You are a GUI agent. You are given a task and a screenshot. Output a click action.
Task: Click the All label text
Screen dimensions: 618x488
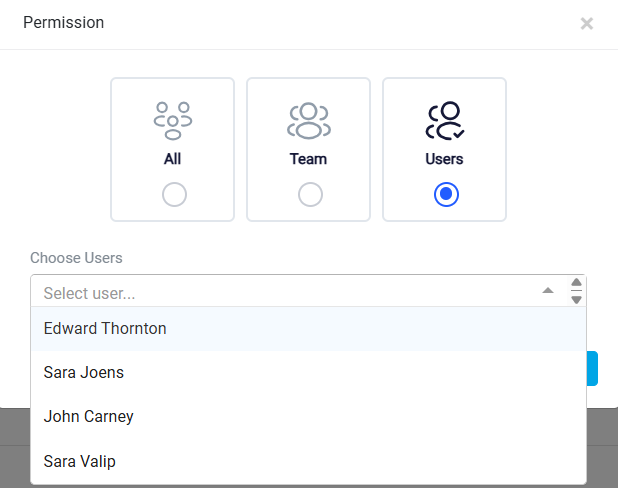(173, 159)
